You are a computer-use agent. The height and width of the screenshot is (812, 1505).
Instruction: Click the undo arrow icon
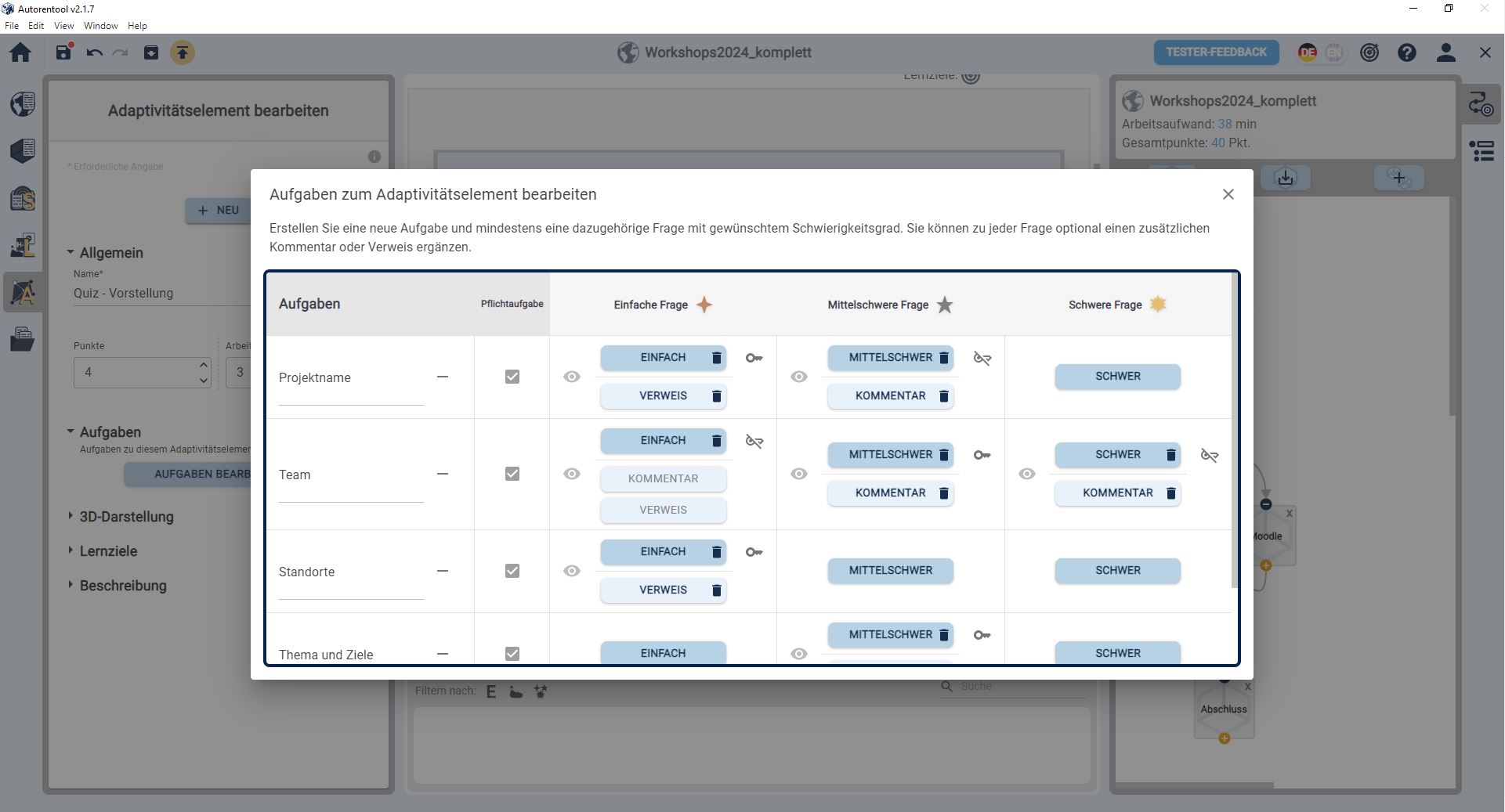tap(95, 52)
